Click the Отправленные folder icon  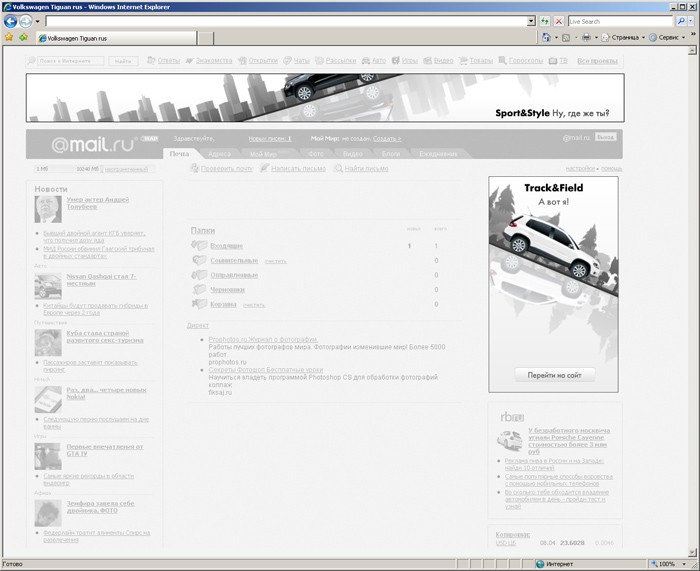coord(199,275)
